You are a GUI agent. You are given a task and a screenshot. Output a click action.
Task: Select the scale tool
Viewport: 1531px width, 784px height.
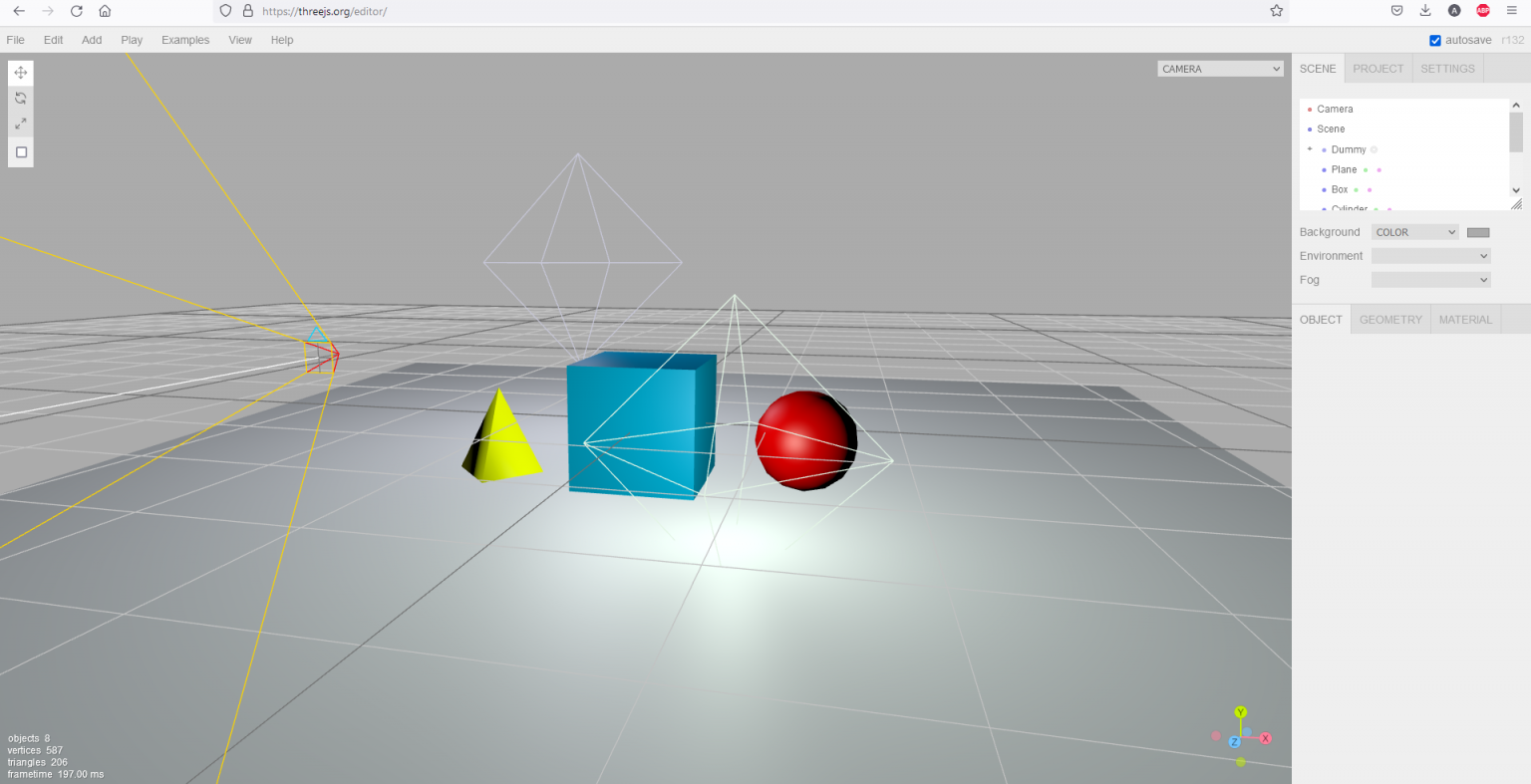tap(20, 124)
